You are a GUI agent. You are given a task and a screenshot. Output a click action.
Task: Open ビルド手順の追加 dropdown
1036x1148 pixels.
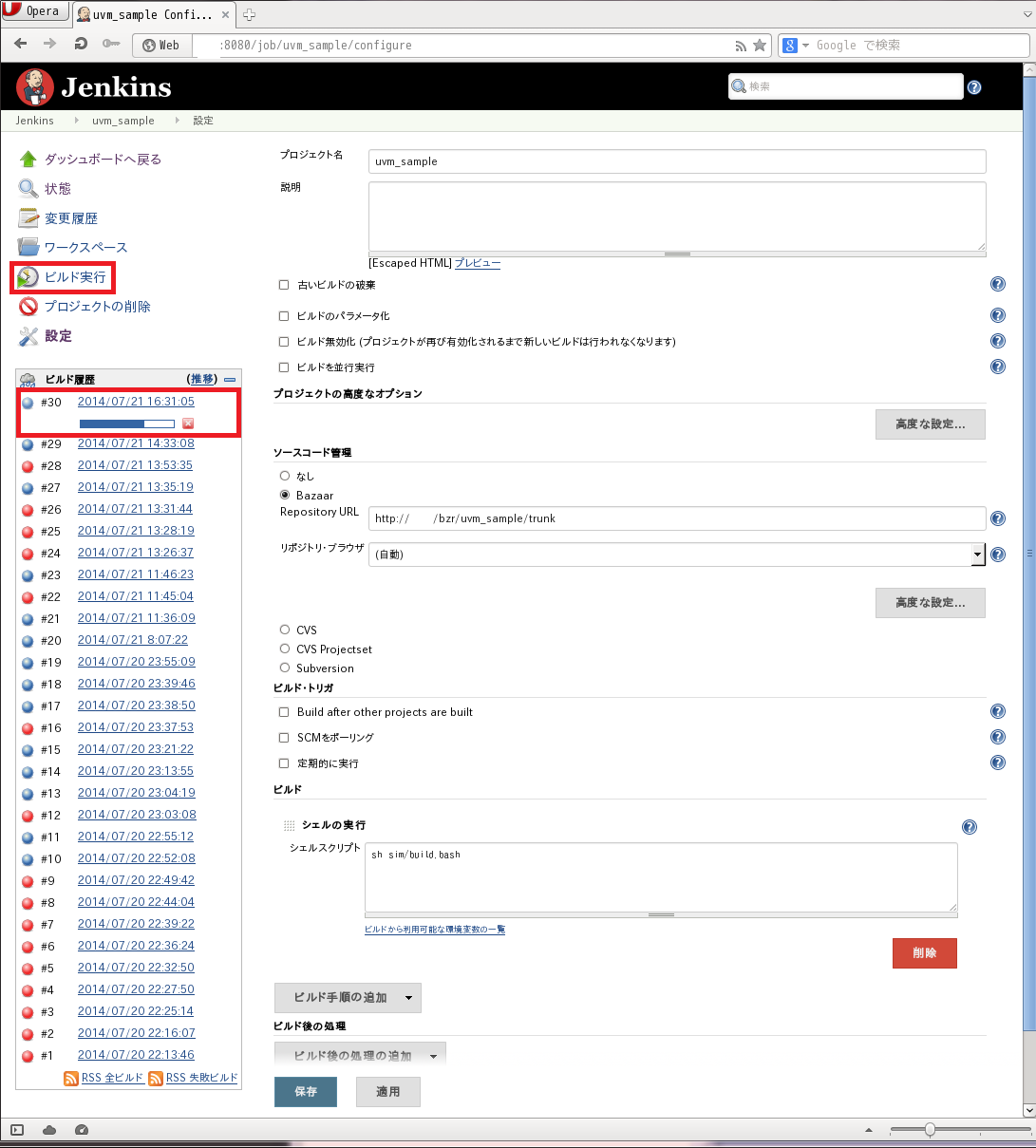[x=348, y=998]
